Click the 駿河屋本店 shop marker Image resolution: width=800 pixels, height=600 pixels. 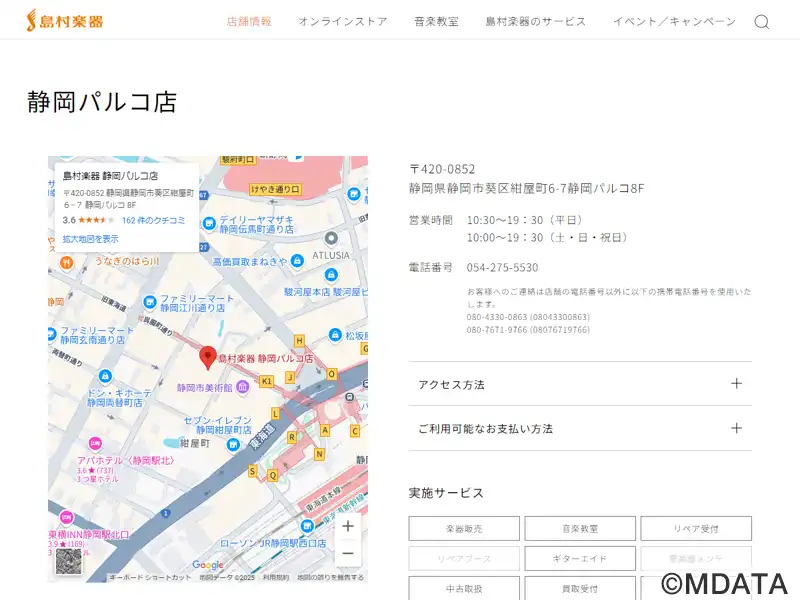pyautogui.click(x=331, y=275)
